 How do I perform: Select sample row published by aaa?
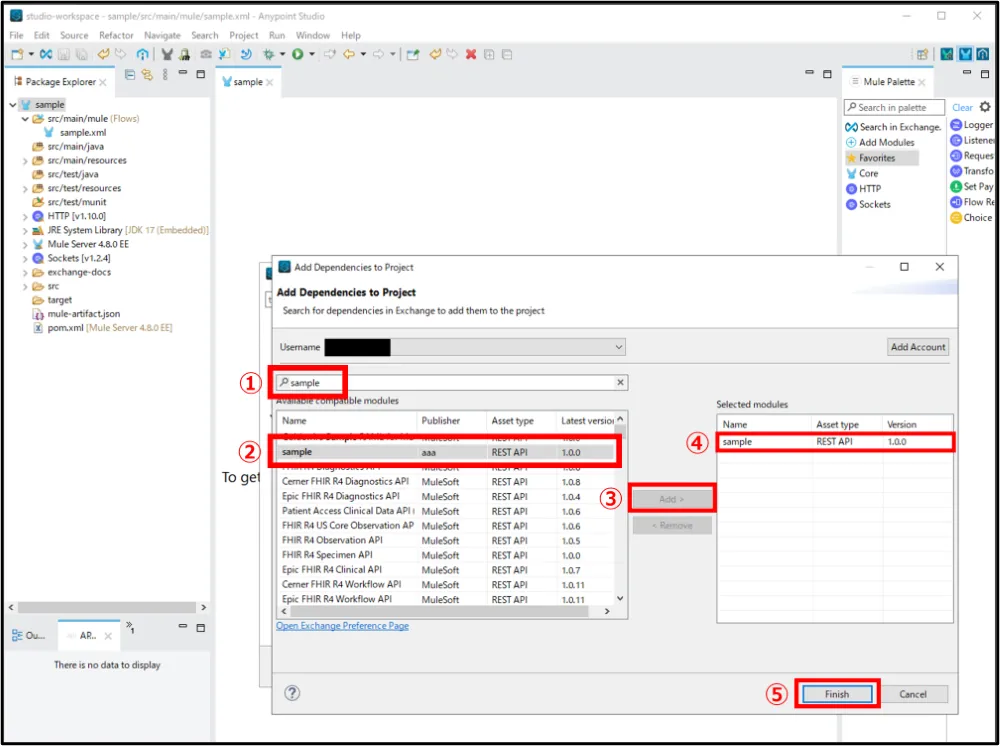pyautogui.click(x=446, y=452)
